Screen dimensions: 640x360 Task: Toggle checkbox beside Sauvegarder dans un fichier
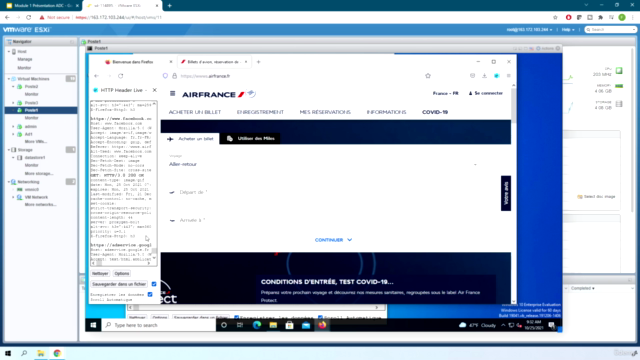154,284
